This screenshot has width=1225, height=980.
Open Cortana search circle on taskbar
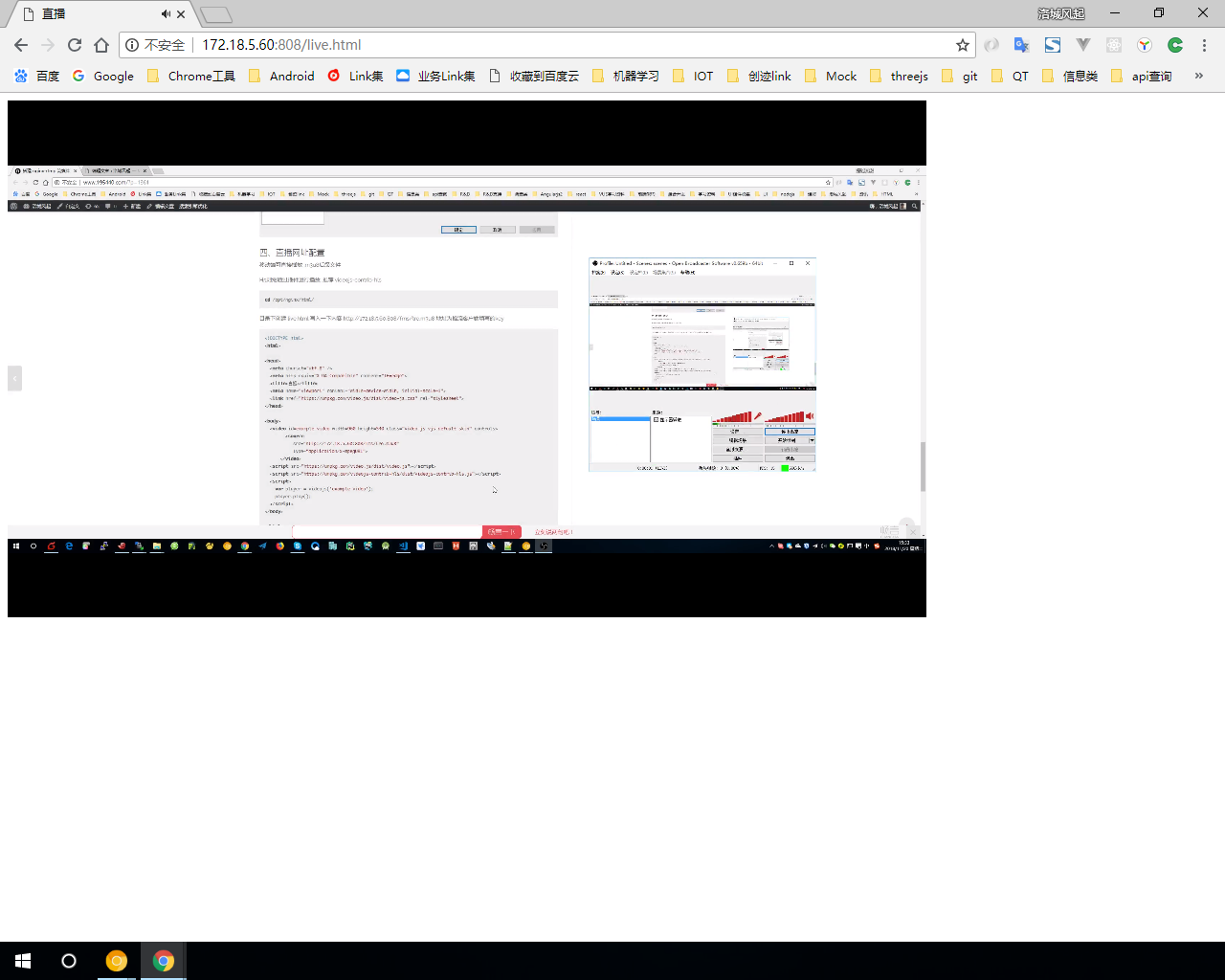point(69,961)
